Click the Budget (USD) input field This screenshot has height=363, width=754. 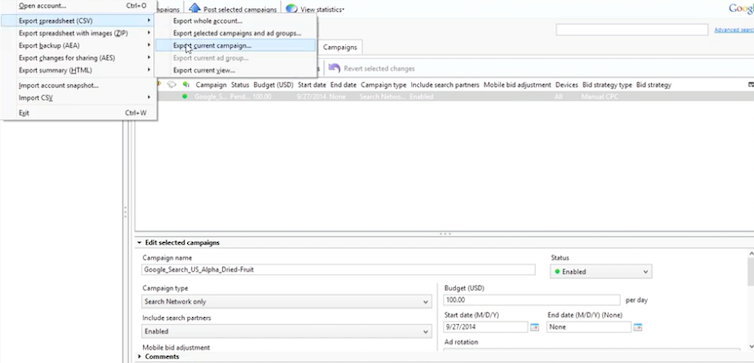click(532, 300)
